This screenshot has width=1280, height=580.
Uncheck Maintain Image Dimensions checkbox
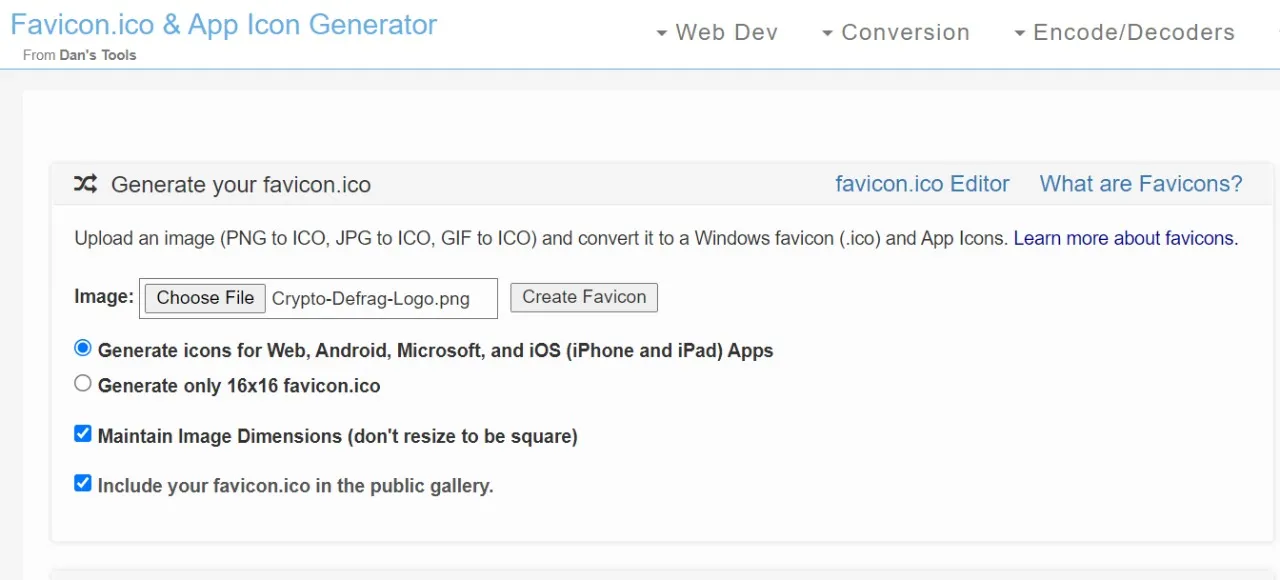coord(83,434)
